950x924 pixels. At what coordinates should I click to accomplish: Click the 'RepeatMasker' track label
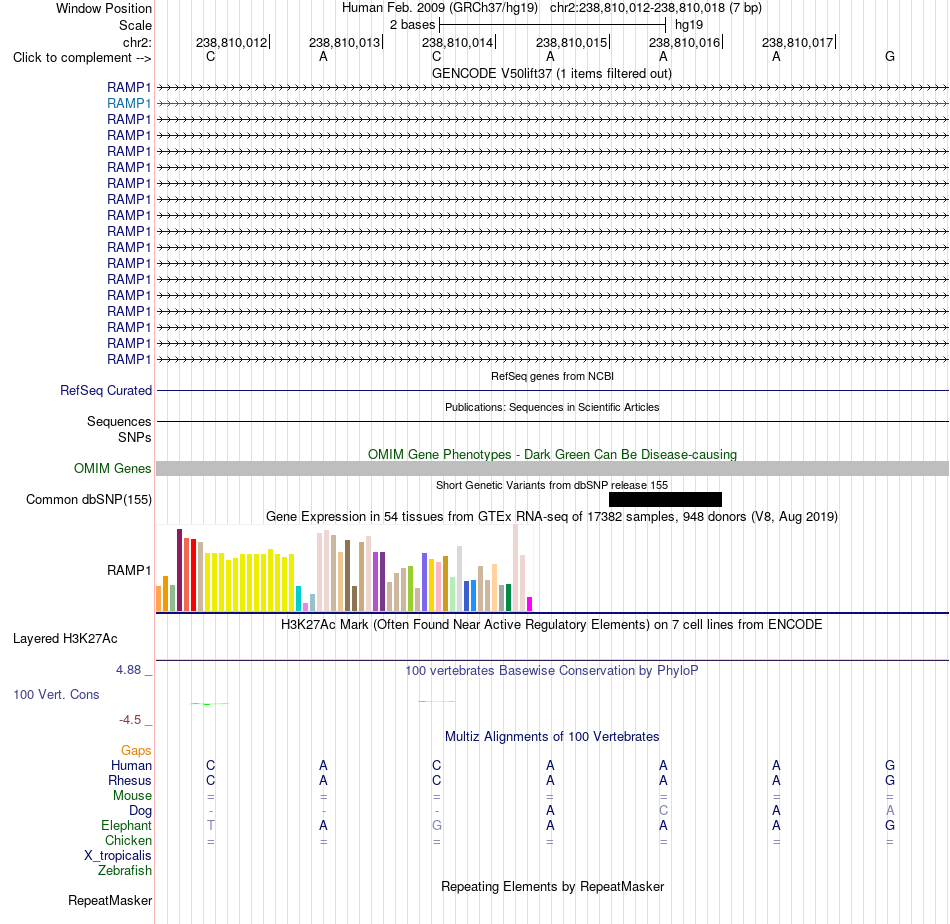tap(110, 901)
